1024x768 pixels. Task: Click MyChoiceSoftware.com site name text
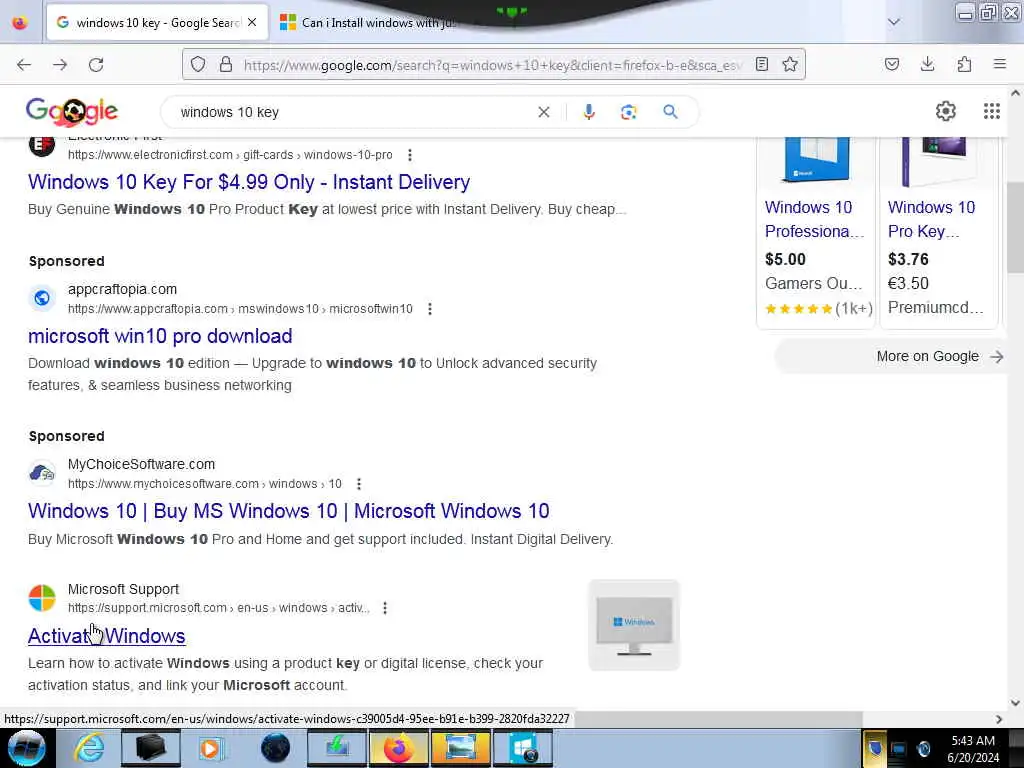(x=141, y=464)
